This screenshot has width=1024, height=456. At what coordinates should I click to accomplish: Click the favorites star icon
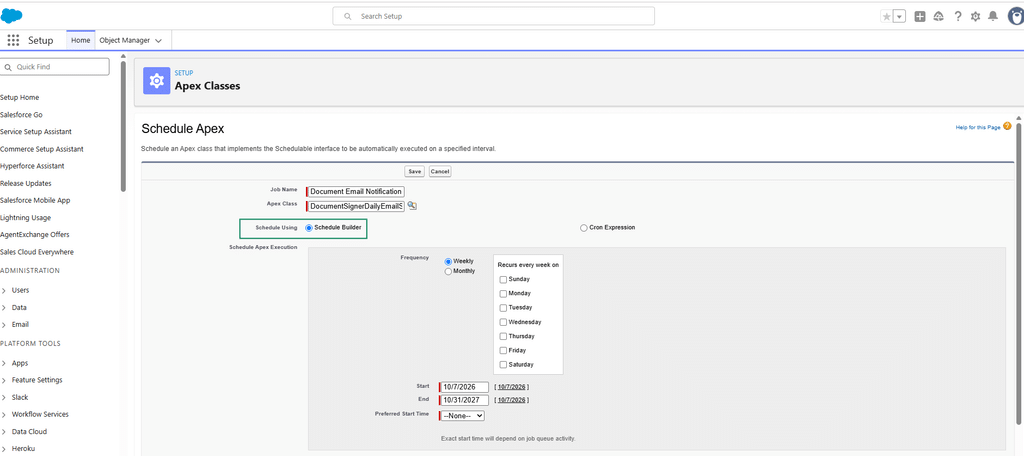[x=886, y=17]
